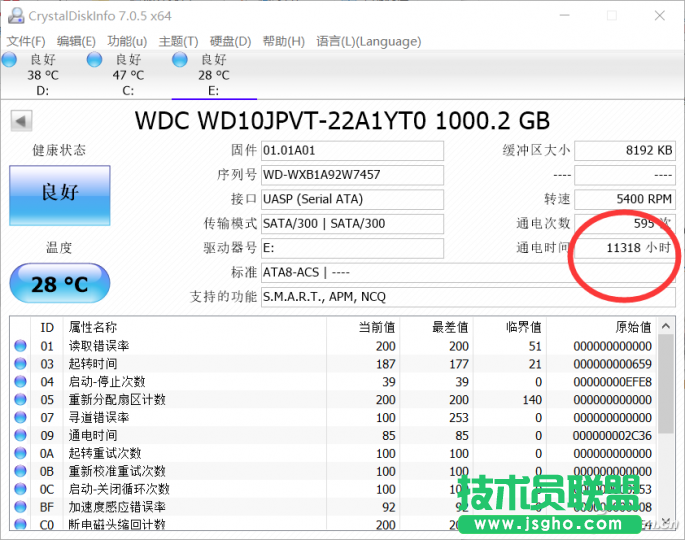Viewport: 685px width, 540px height.
Task: Open the 硬盘(D) menu
Action: coord(230,41)
